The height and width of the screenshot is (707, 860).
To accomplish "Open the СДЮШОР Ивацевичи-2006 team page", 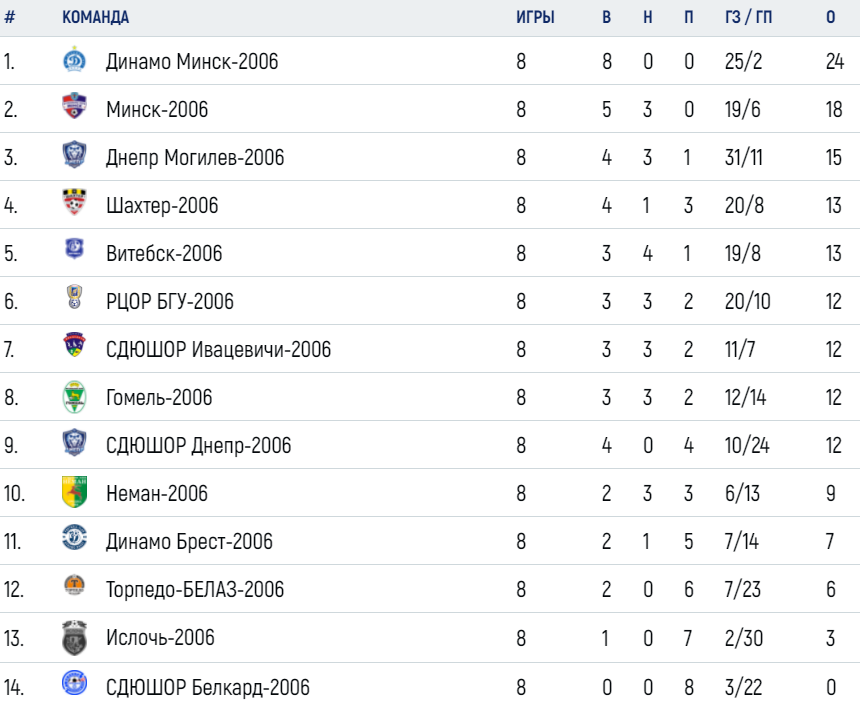I will coord(218,349).
